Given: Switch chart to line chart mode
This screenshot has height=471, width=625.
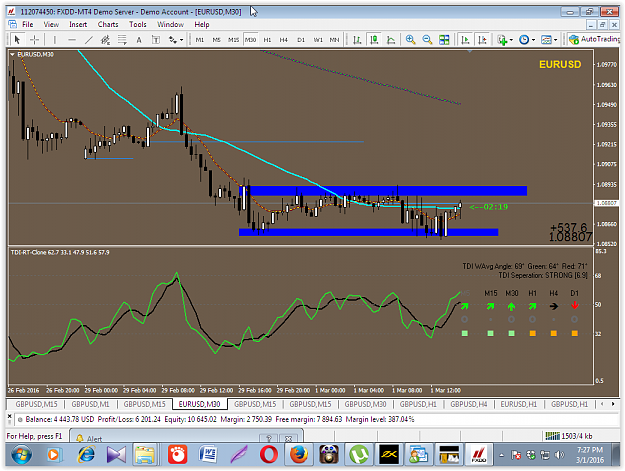Looking at the screenshot, I should click(391, 39).
